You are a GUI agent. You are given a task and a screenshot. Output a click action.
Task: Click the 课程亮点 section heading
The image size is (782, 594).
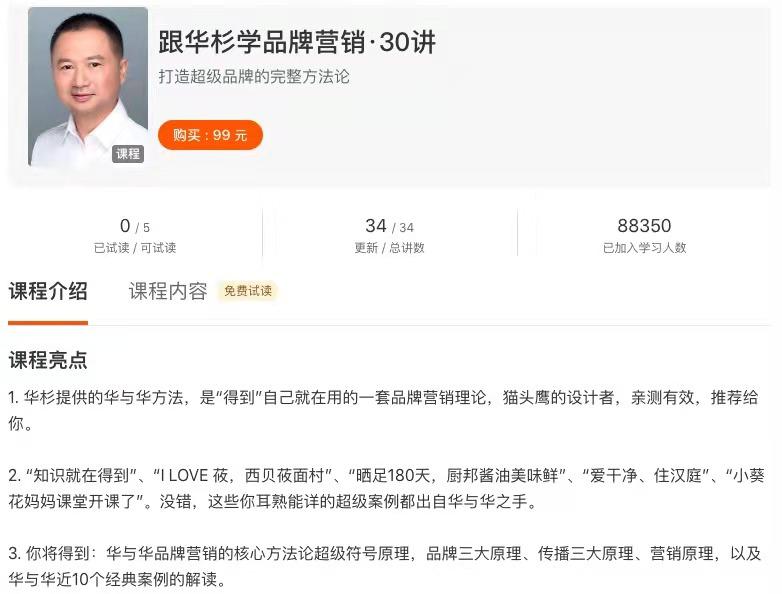pyautogui.click(x=48, y=360)
